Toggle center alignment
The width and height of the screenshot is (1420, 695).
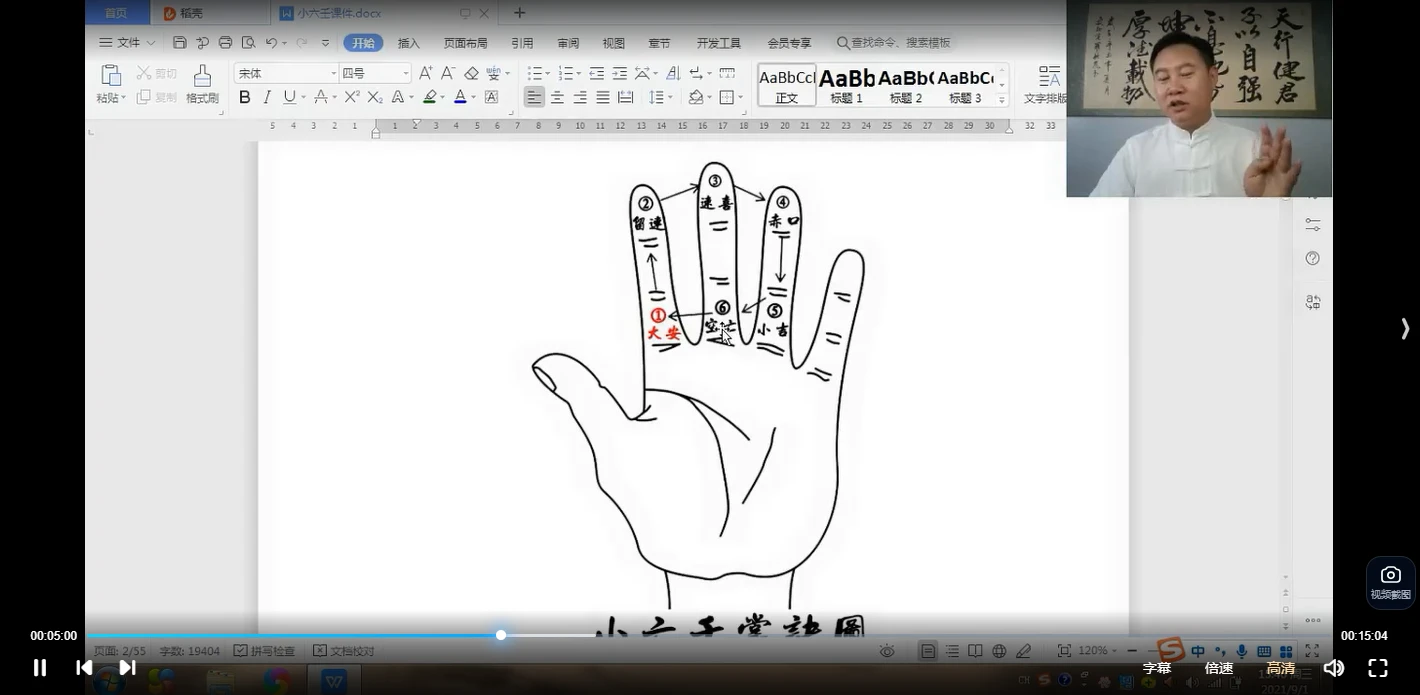pyautogui.click(x=557, y=97)
